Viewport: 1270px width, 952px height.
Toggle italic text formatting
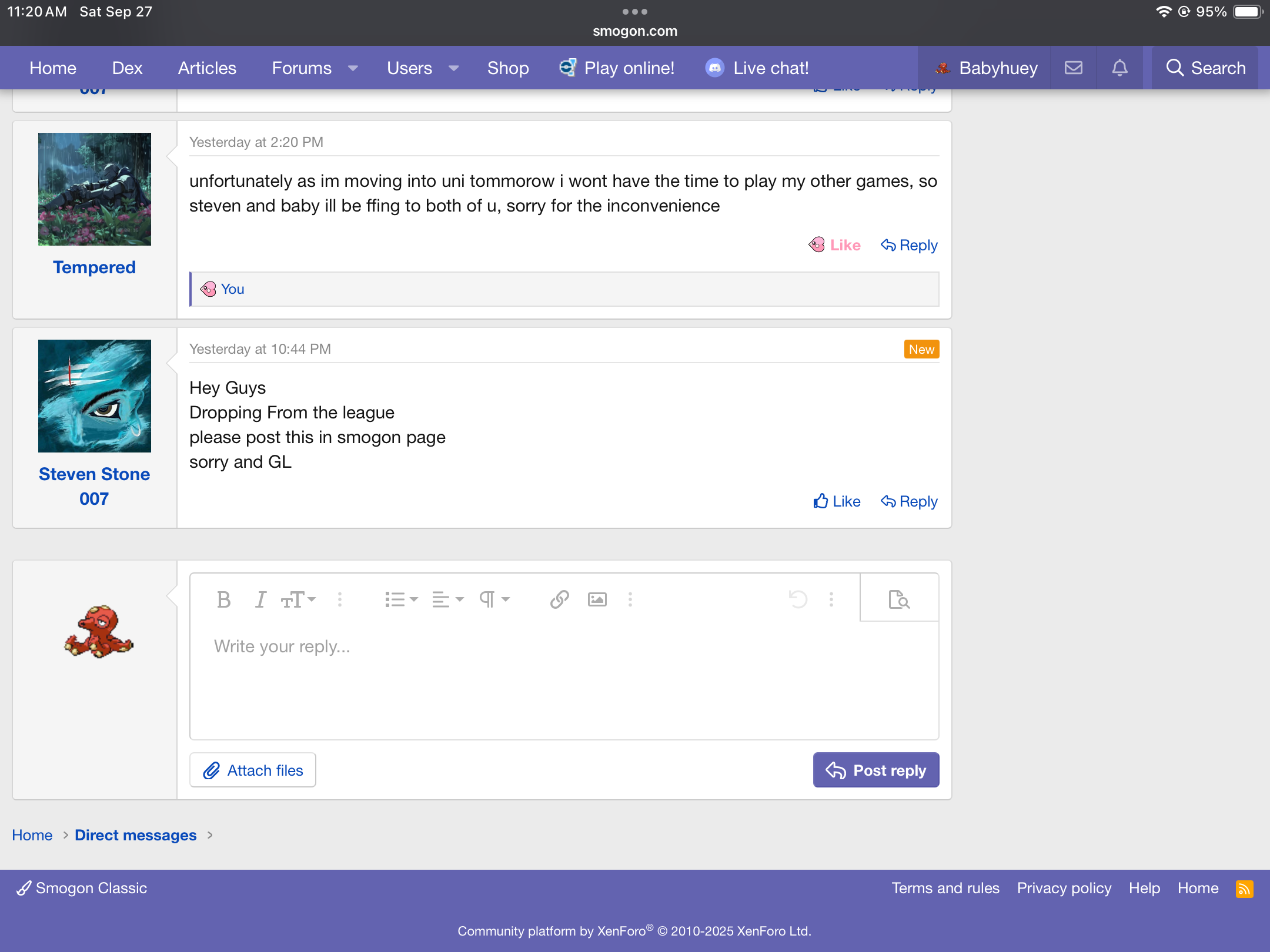[260, 599]
